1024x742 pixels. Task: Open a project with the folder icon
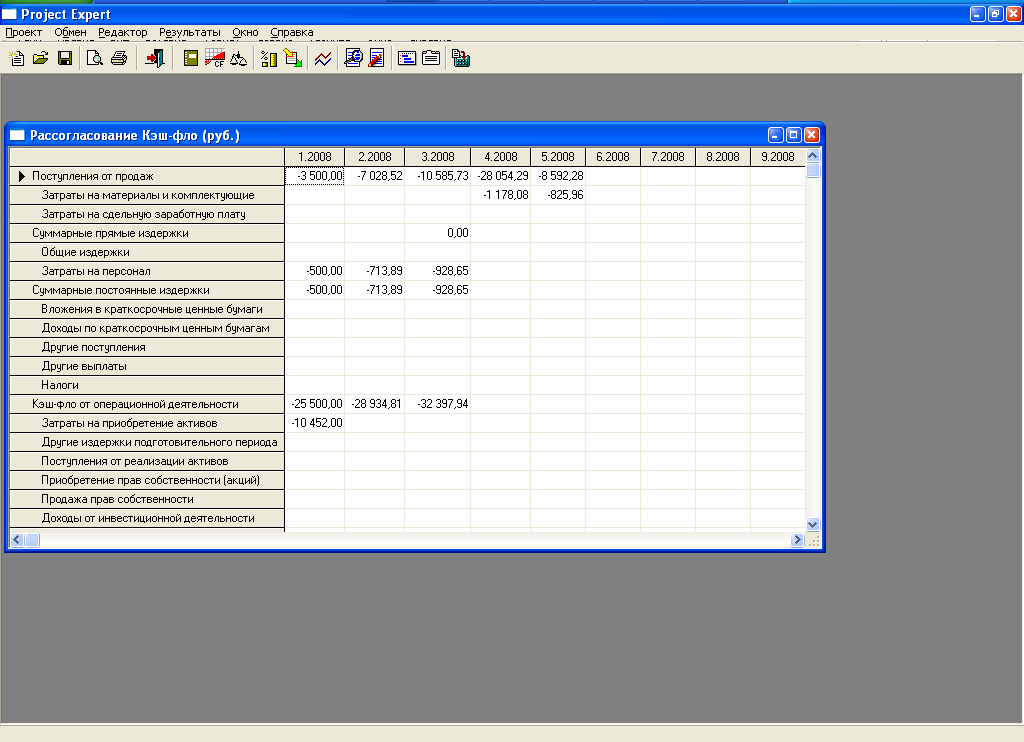click(40, 59)
